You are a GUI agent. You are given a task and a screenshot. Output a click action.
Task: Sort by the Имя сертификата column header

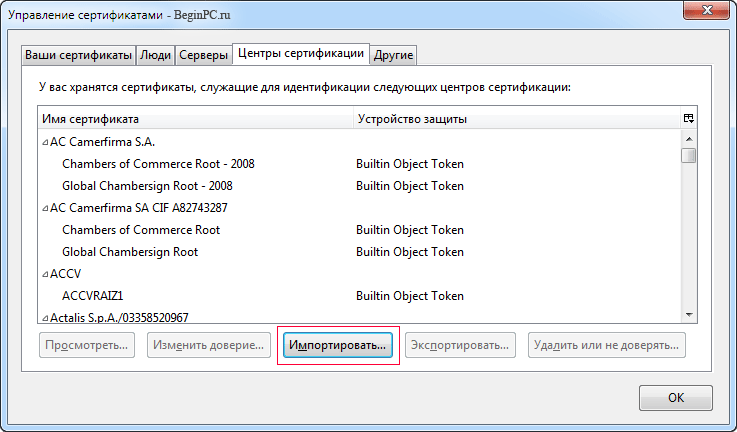196,119
